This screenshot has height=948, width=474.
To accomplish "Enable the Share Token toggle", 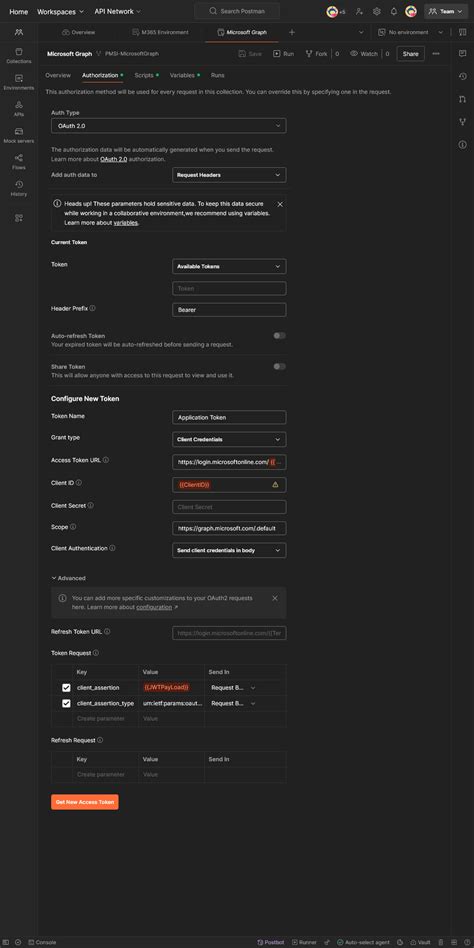I will pos(279,366).
